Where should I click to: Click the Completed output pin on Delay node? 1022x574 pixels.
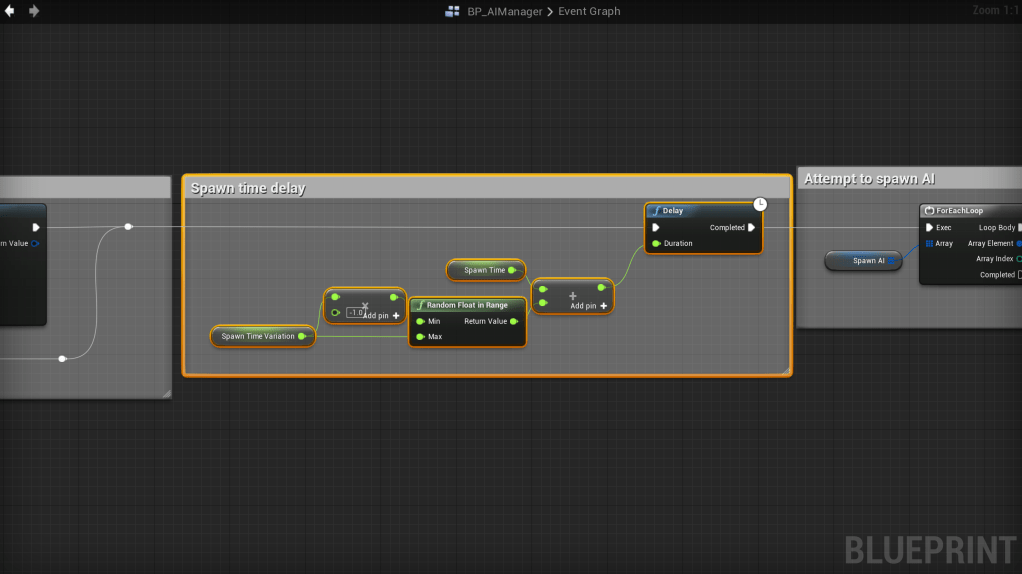pos(750,228)
